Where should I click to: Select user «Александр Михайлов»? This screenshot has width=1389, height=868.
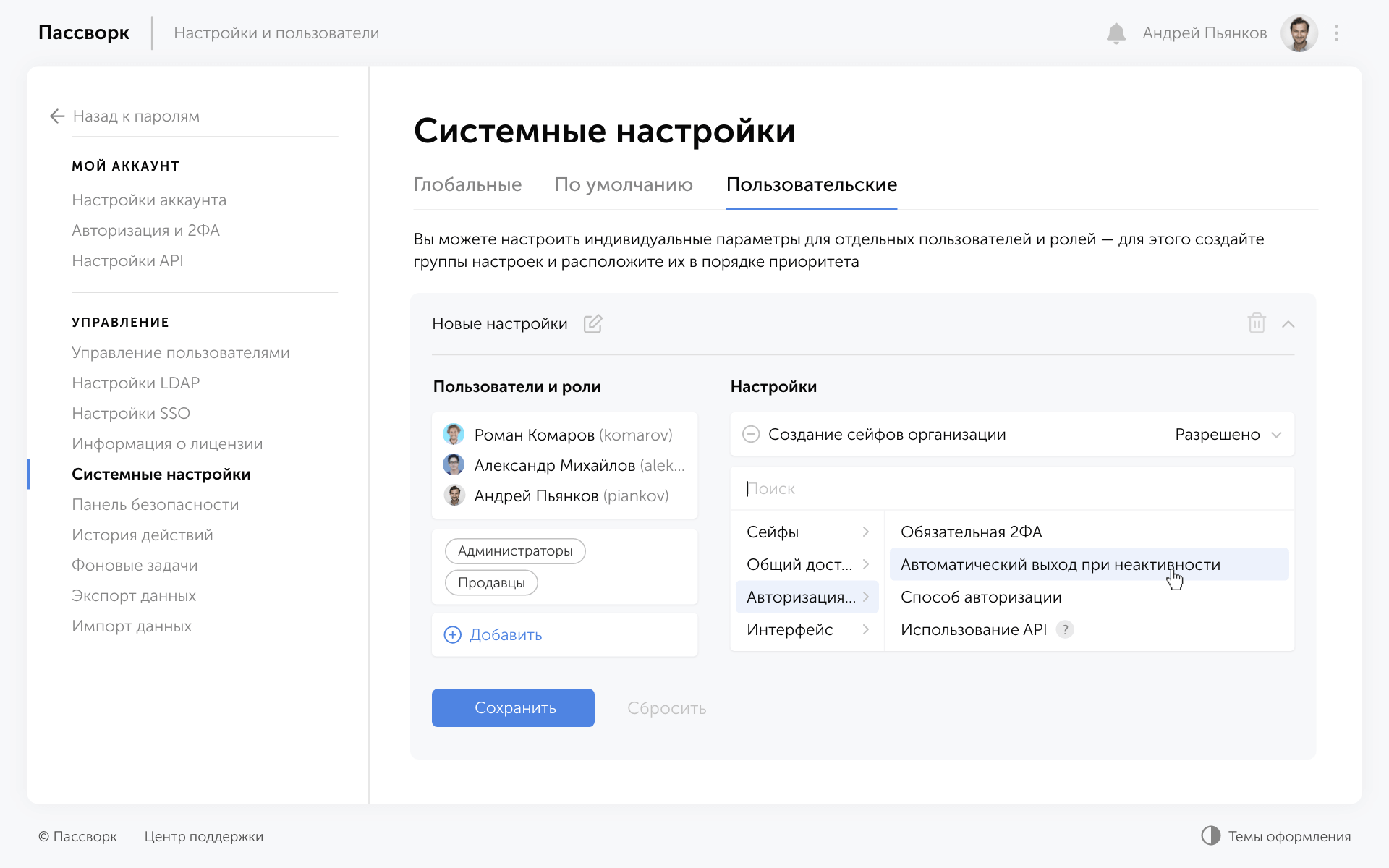pyautogui.click(x=564, y=465)
